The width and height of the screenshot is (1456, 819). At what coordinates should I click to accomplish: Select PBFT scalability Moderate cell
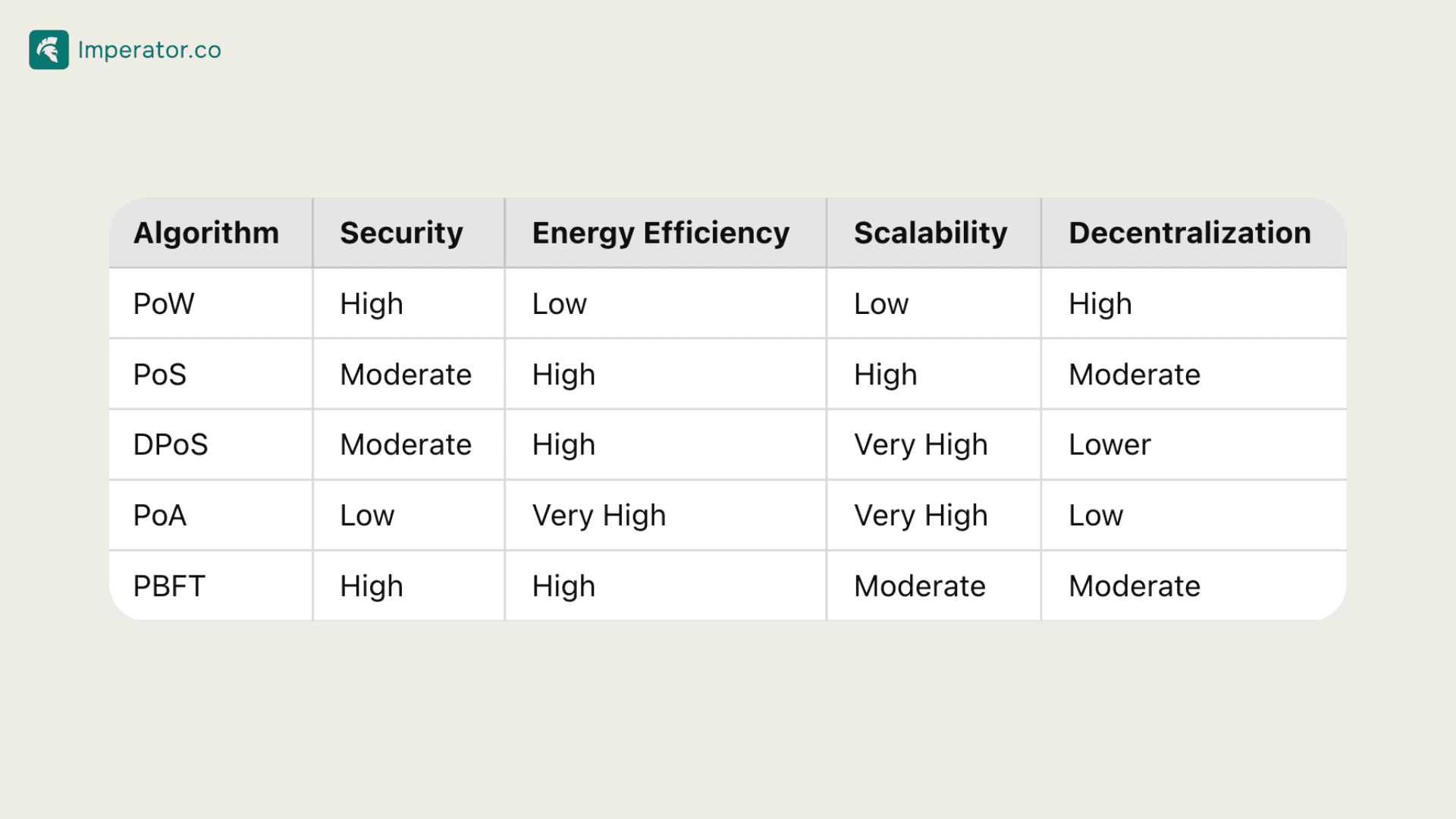point(934,586)
